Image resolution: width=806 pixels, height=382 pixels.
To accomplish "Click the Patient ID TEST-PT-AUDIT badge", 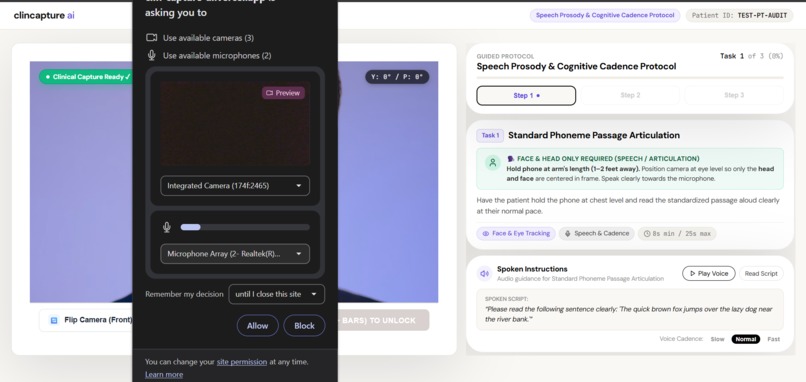I will pos(739,15).
